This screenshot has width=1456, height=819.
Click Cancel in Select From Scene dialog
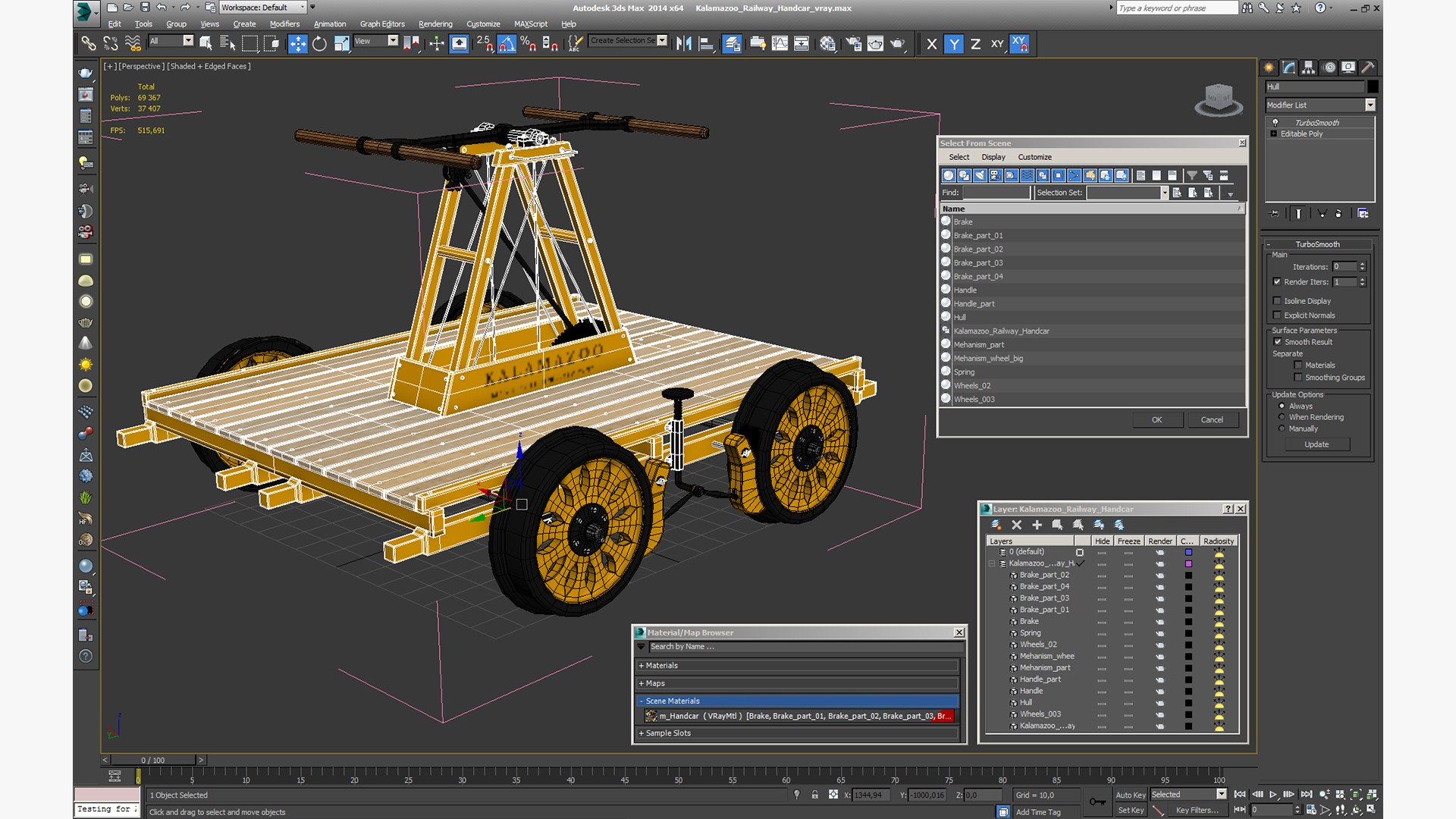pos(1212,420)
